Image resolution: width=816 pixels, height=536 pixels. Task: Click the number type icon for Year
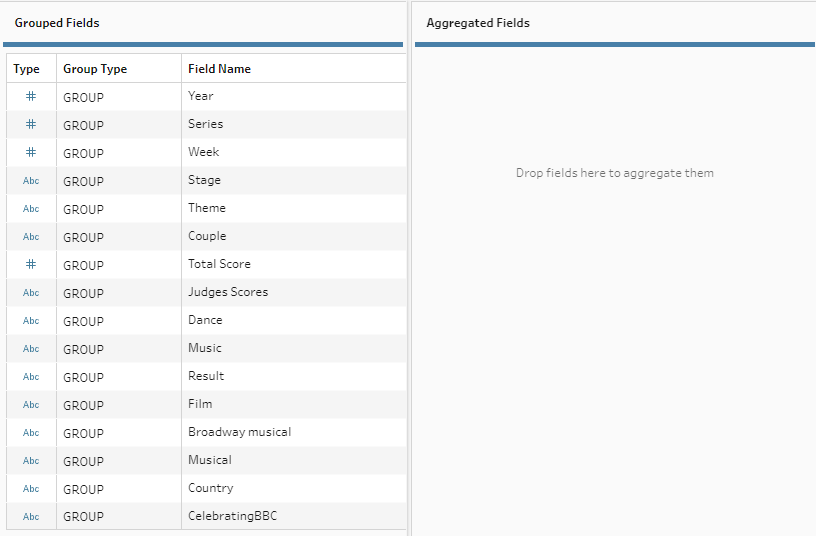click(x=30, y=97)
